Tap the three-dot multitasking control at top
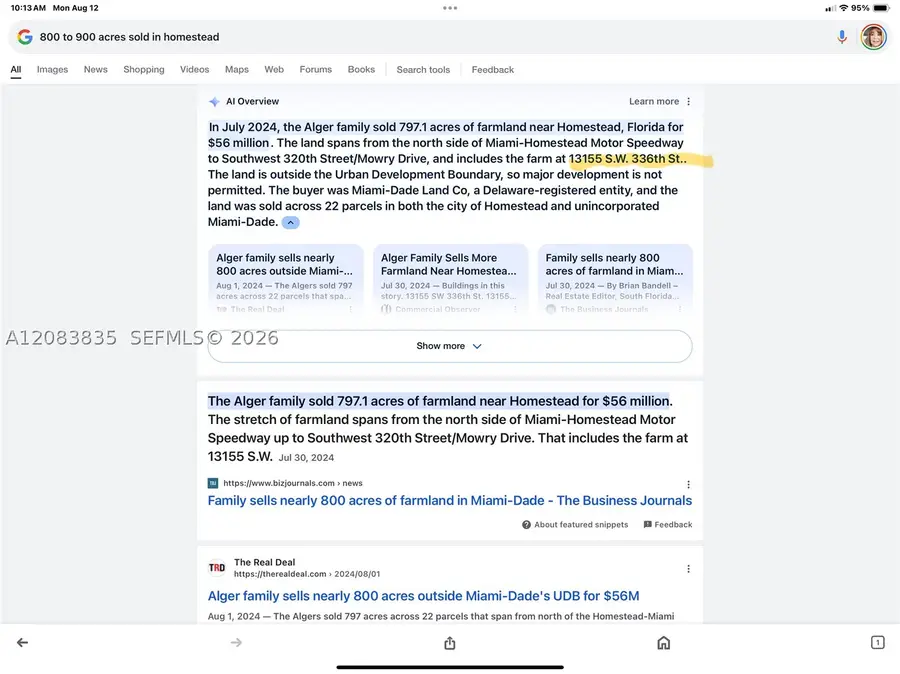Image resolution: width=900 pixels, height=674 pixels. click(450, 8)
